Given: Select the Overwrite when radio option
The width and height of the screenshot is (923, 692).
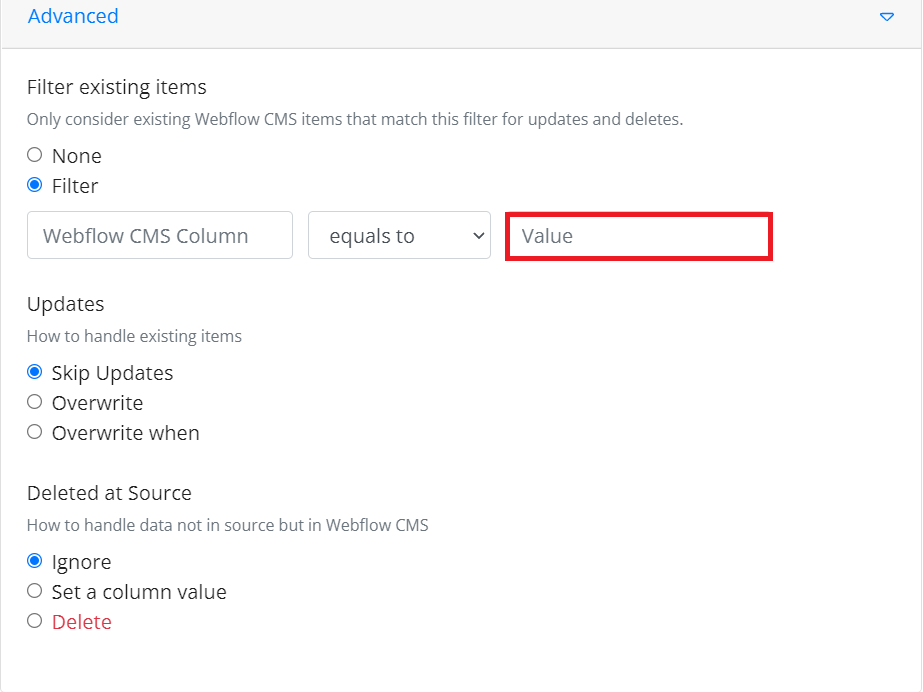Looking at the screenshot, I should (x=35, y=432).
